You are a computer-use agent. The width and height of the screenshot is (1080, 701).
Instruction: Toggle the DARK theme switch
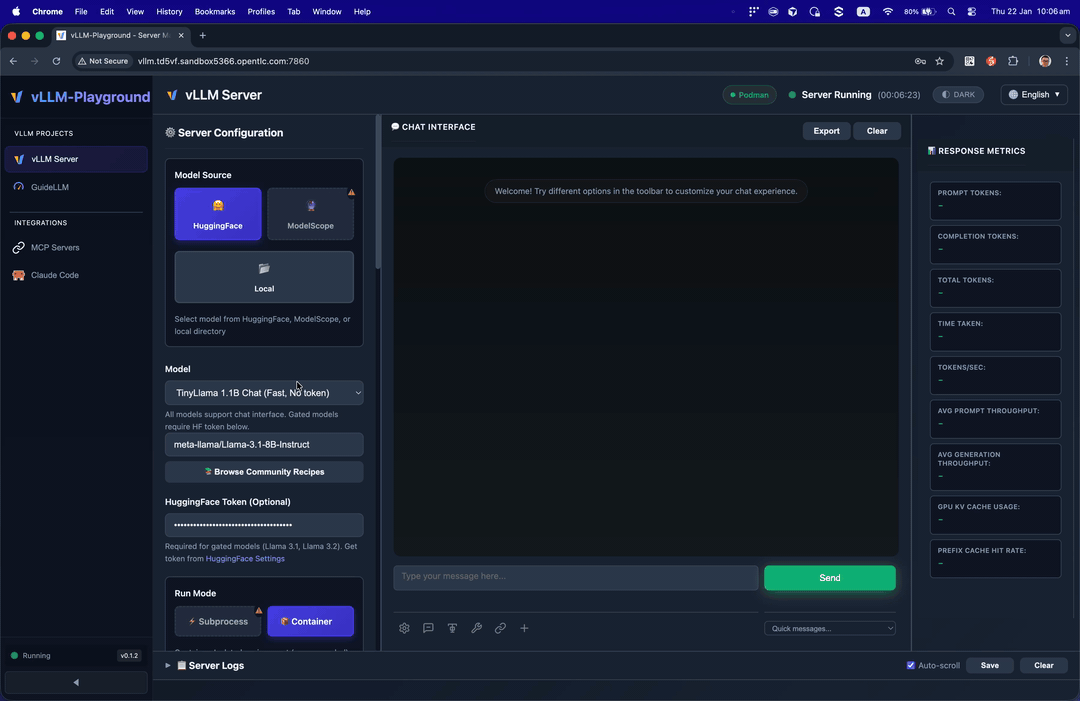pos(958,94)
